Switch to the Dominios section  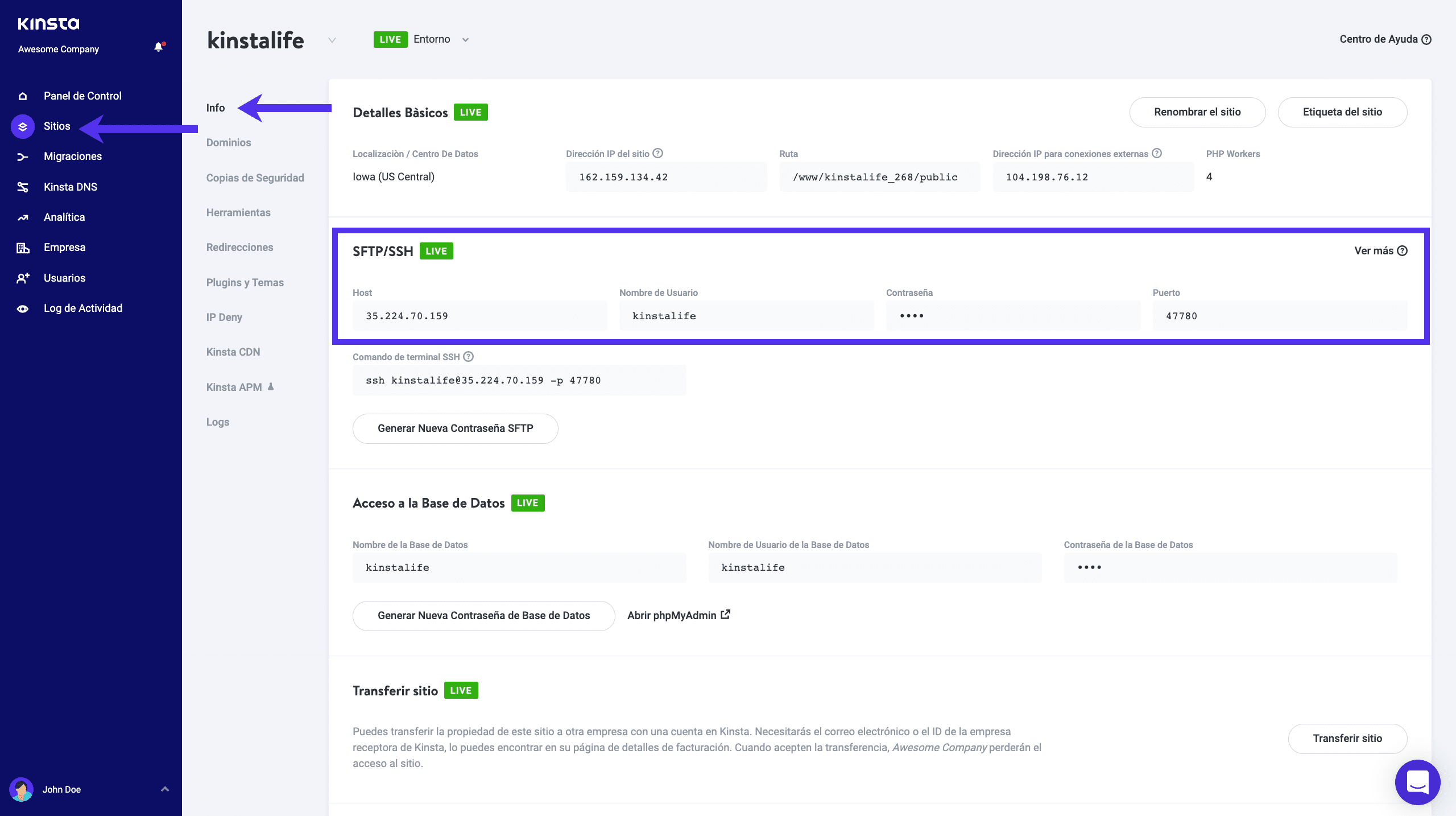click(229, 143)
